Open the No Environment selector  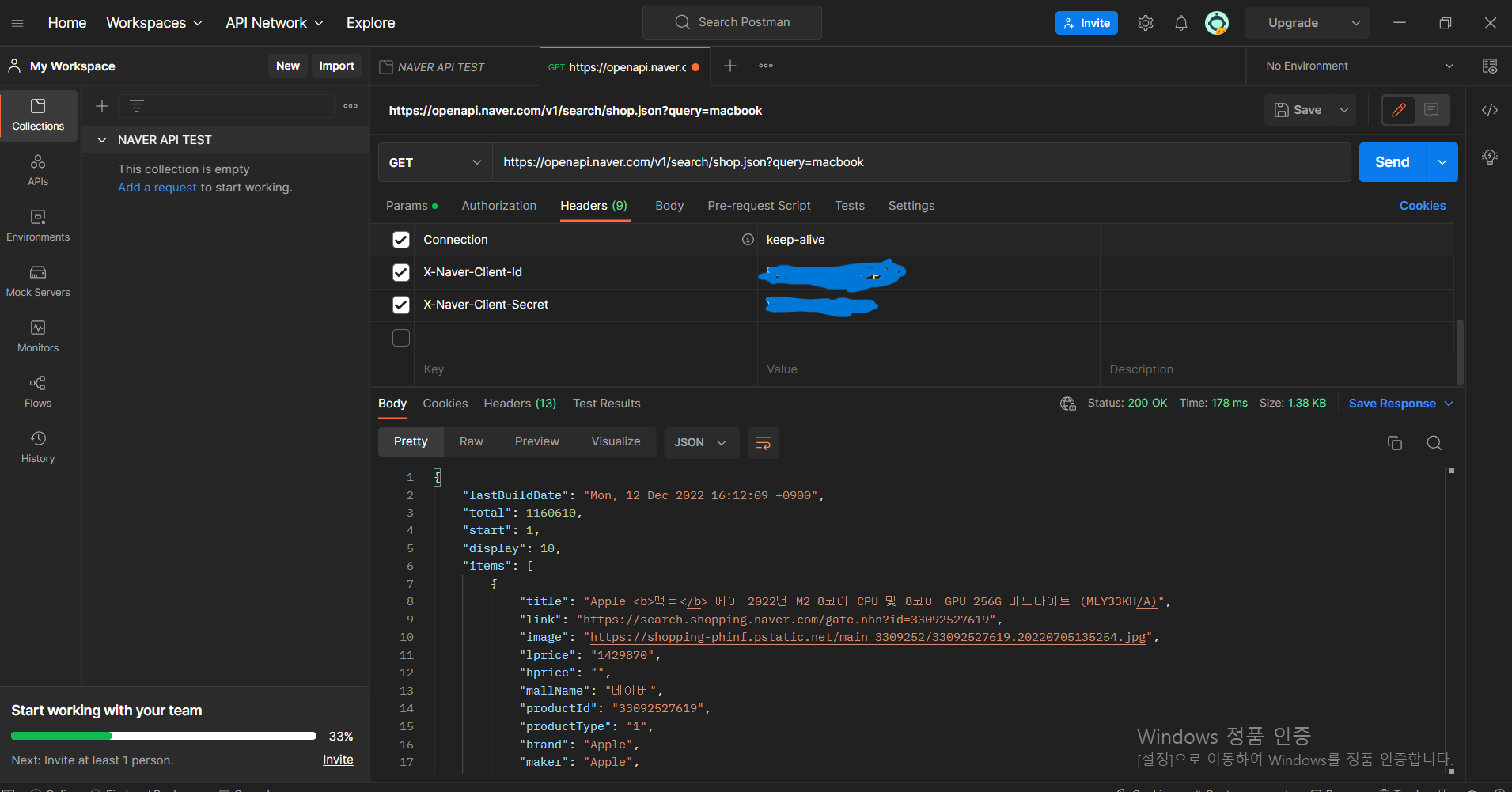click(x=1359, y=66)
